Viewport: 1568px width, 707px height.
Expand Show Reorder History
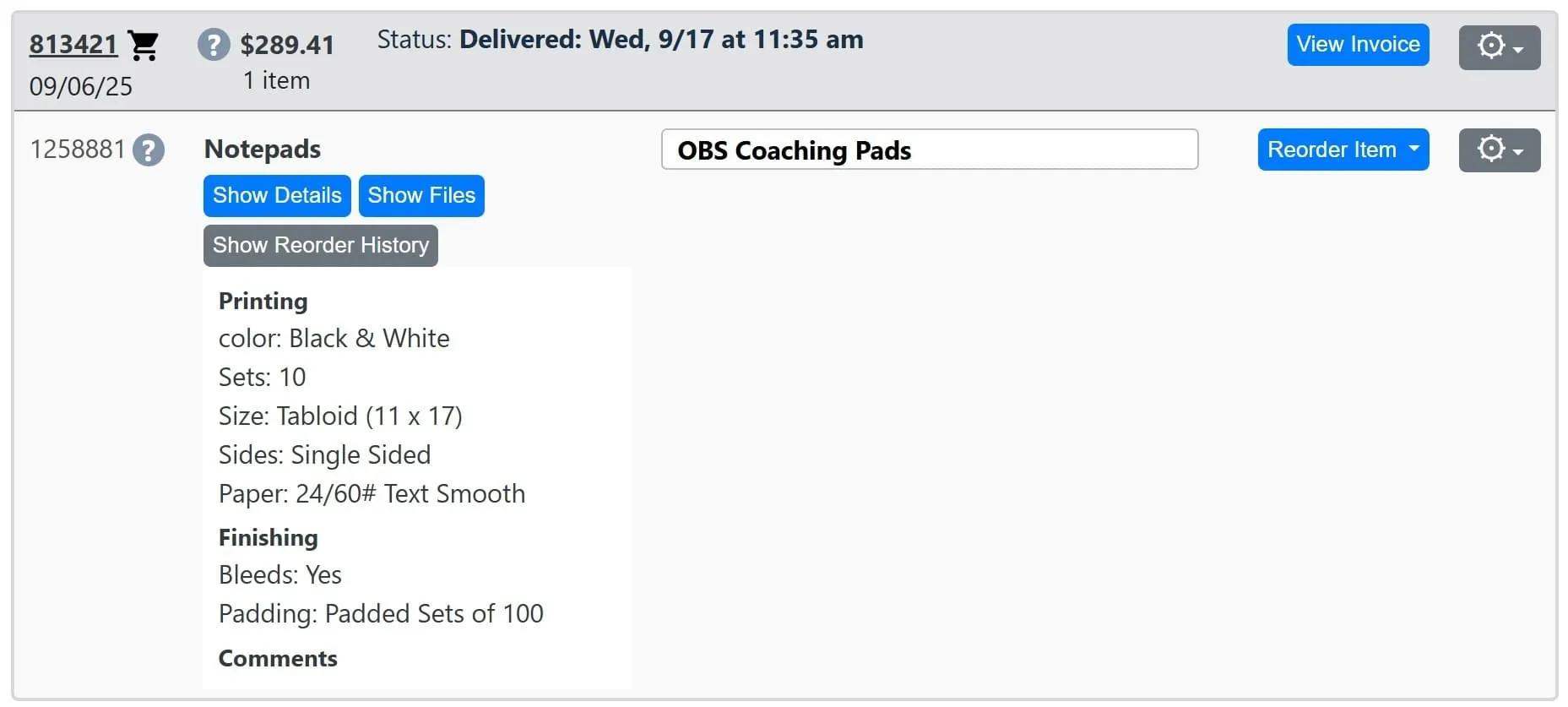pos(320,246)
